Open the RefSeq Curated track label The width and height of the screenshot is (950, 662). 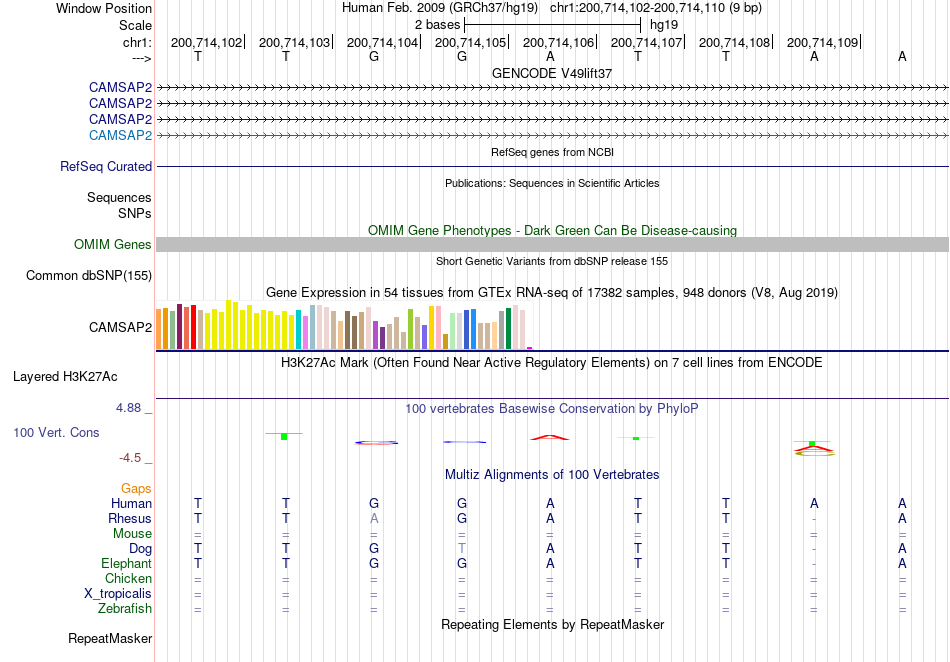(x=106, y=166)
